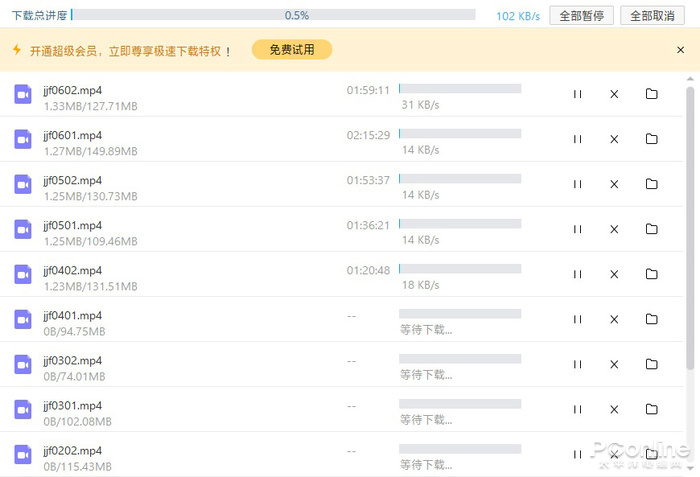Click the jjf0602.mp4 video file icon

[x=23, y=94]
